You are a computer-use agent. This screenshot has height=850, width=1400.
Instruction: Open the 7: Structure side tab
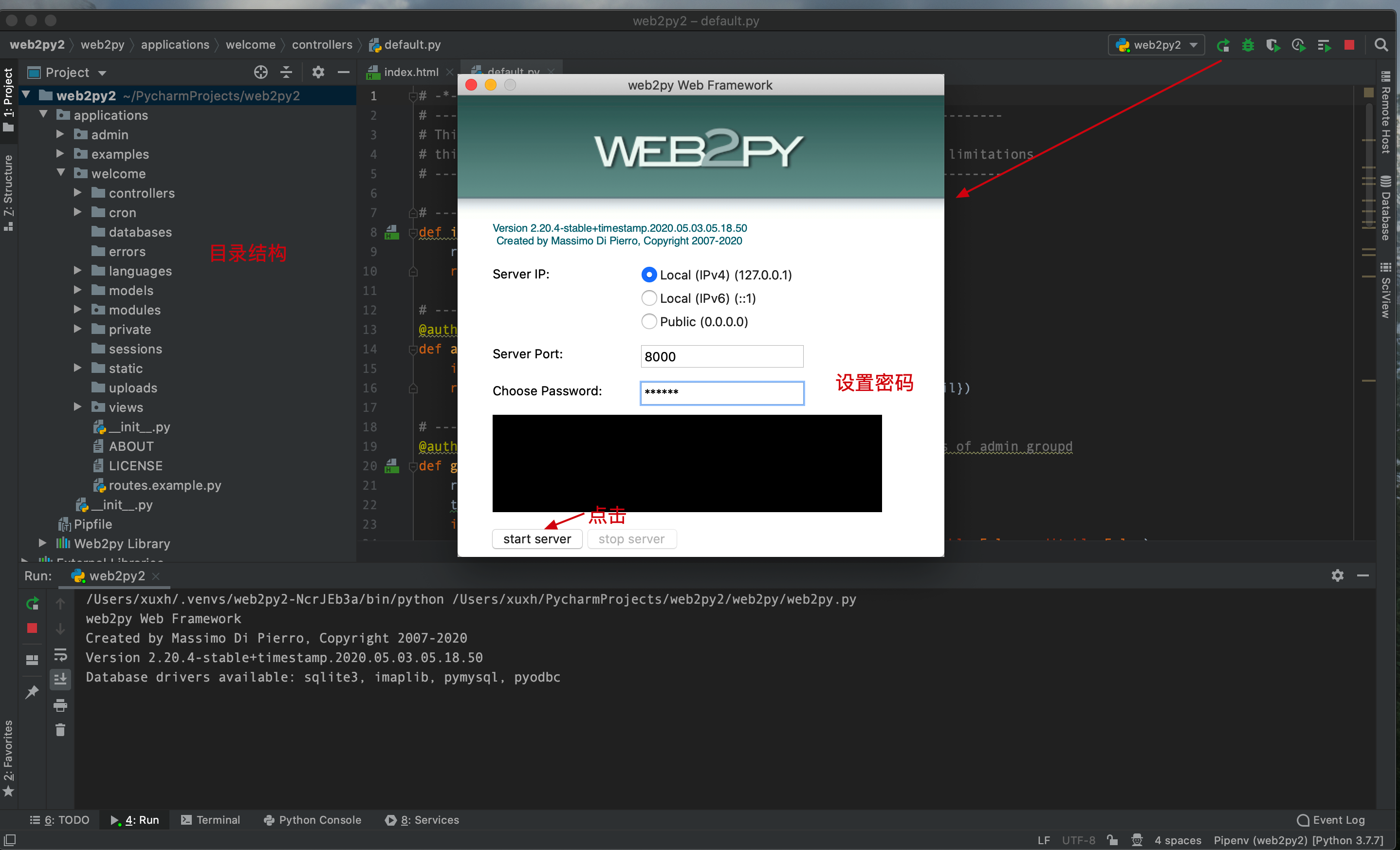[x=8, y=193]
